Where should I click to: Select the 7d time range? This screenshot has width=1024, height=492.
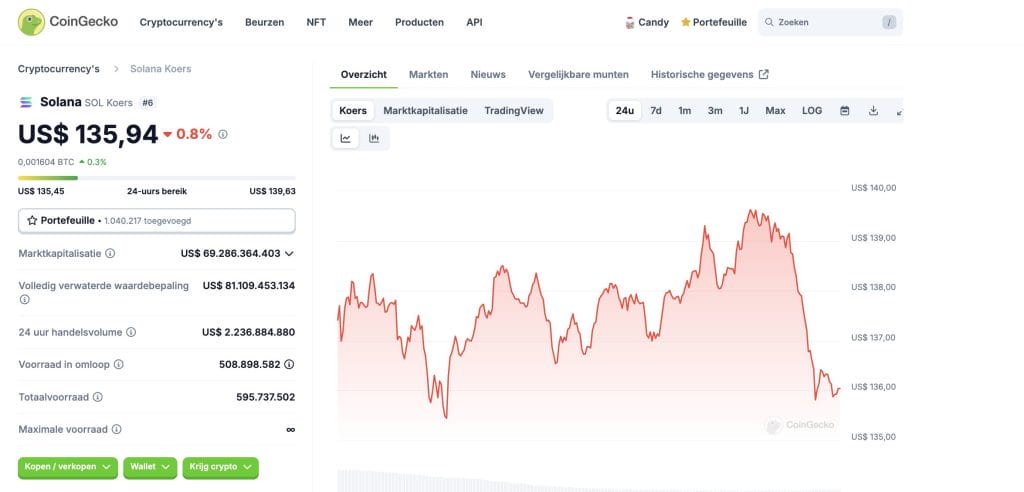click(656, 110)
